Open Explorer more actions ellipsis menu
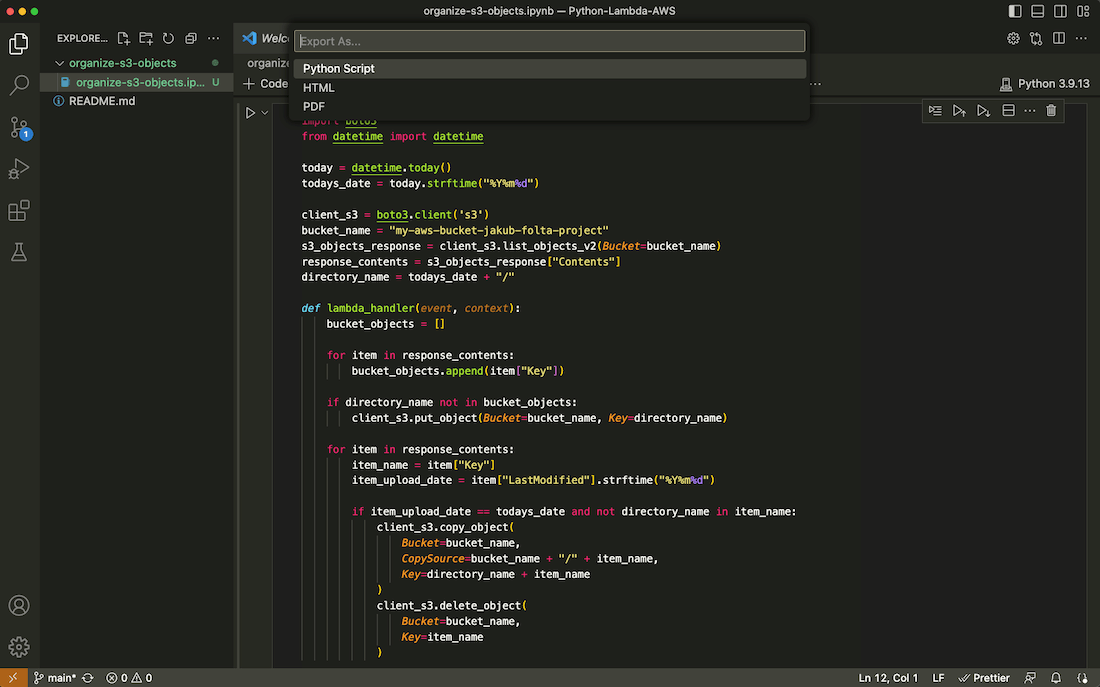Viewport: 1100px width, 687px height. [213, 38]
